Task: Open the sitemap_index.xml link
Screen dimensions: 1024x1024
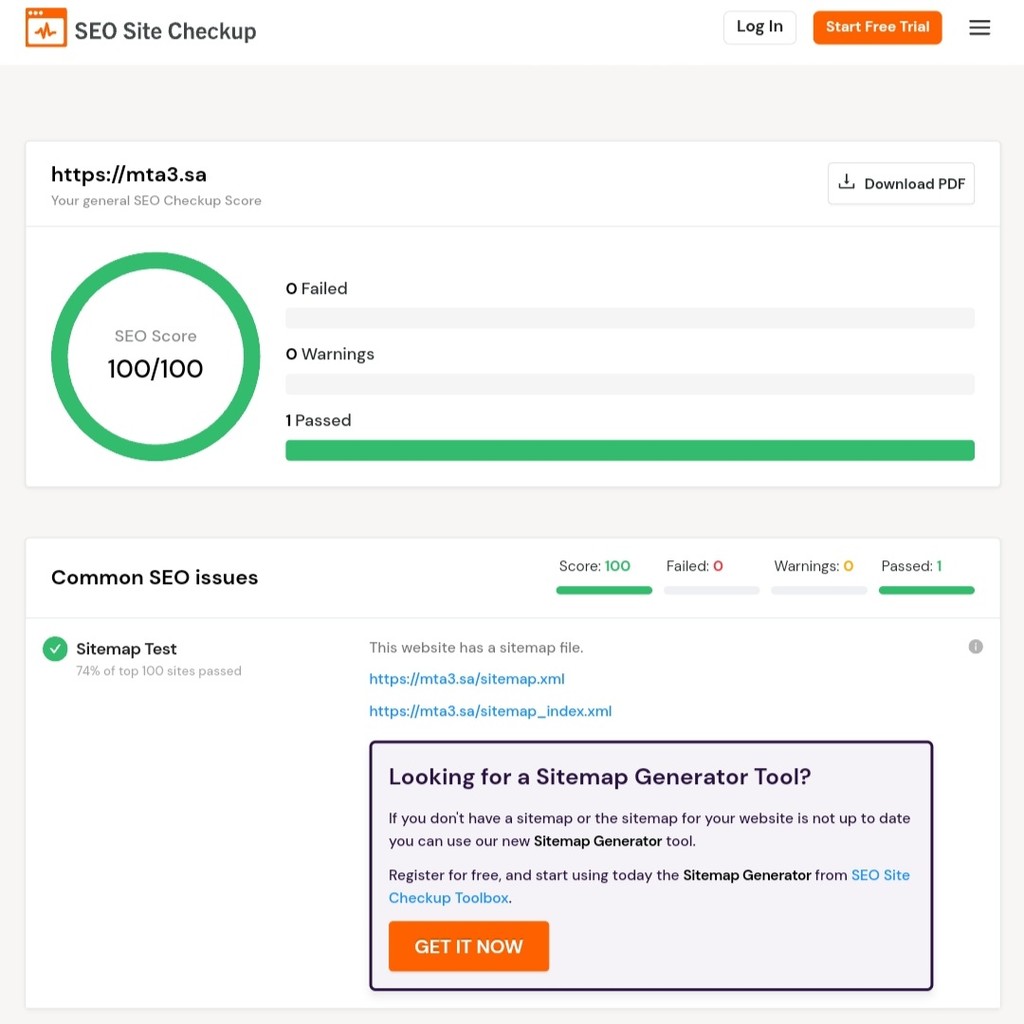Action: (x=490, y=711)
